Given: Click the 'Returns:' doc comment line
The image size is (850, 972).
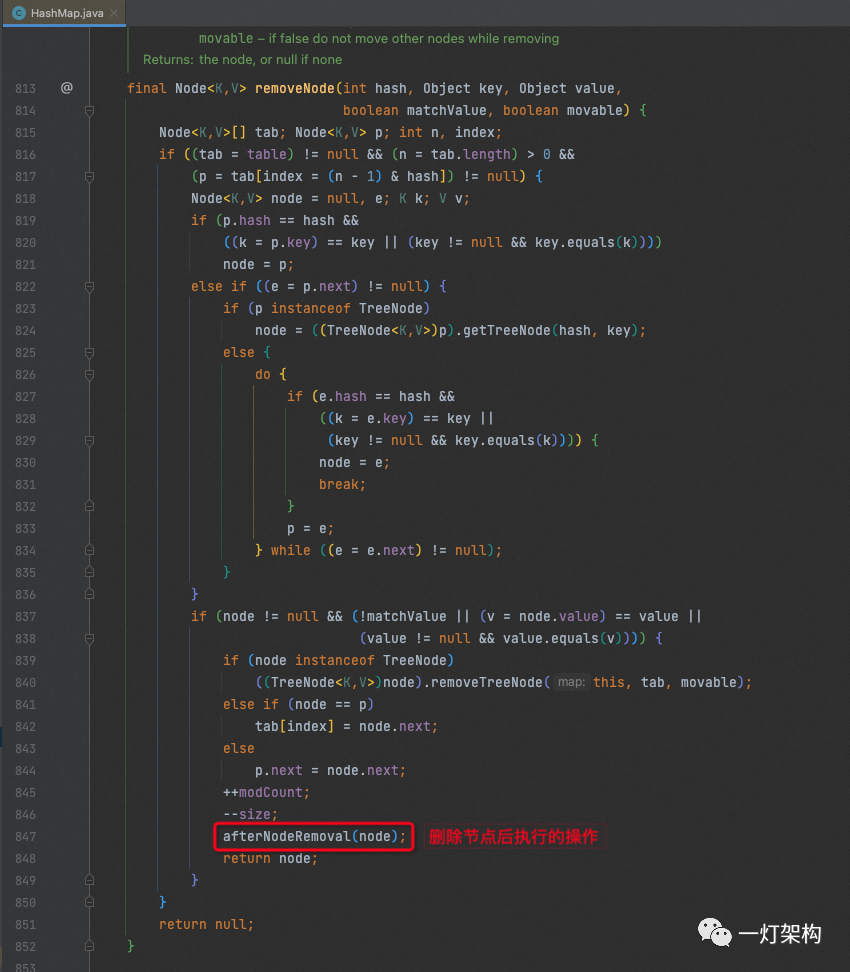Looking at the screenshot, I should pos(242,60).
